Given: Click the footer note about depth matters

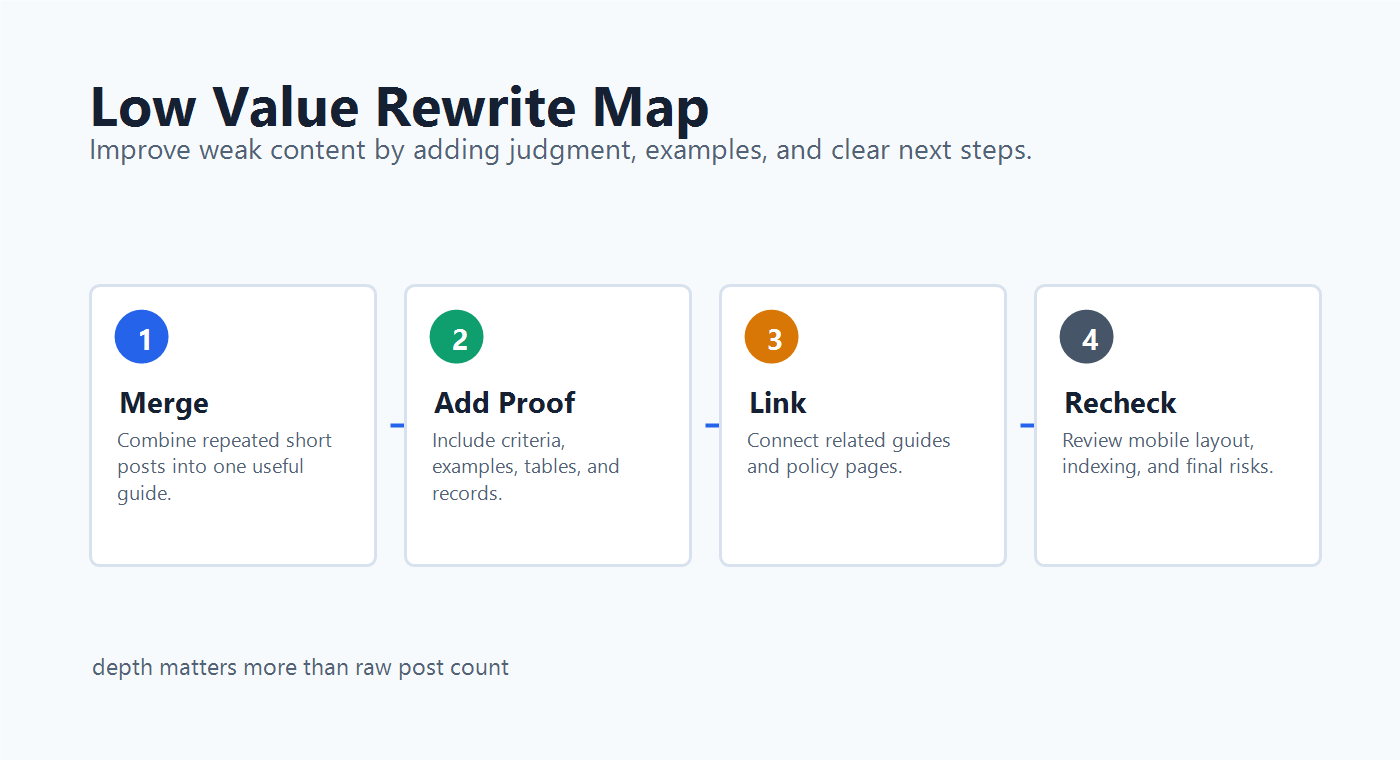Looking at the screenshot, I should [x=300, y=667].
